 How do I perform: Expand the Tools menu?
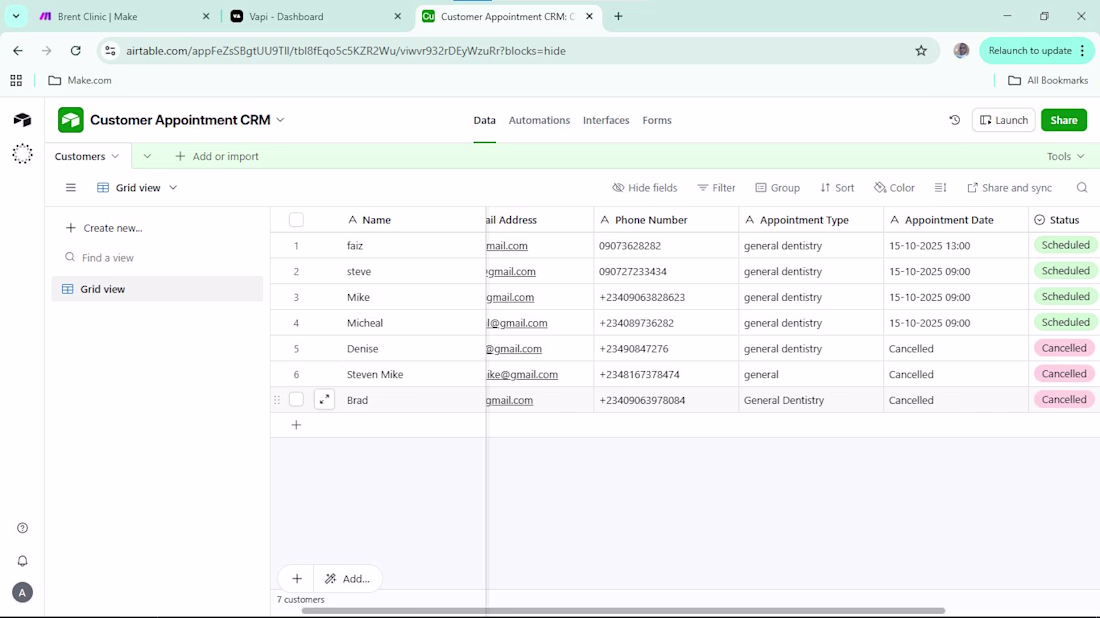pos(1066,156)
